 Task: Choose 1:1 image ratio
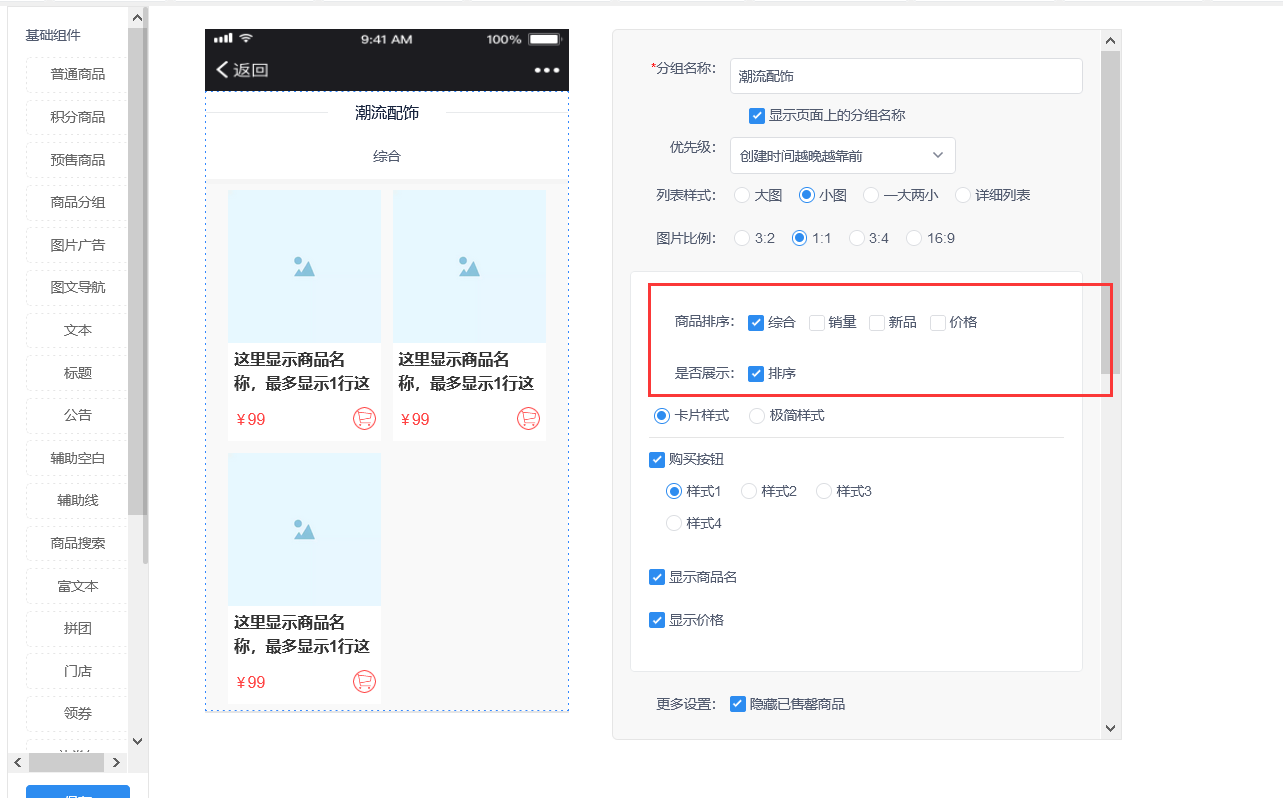799,238
